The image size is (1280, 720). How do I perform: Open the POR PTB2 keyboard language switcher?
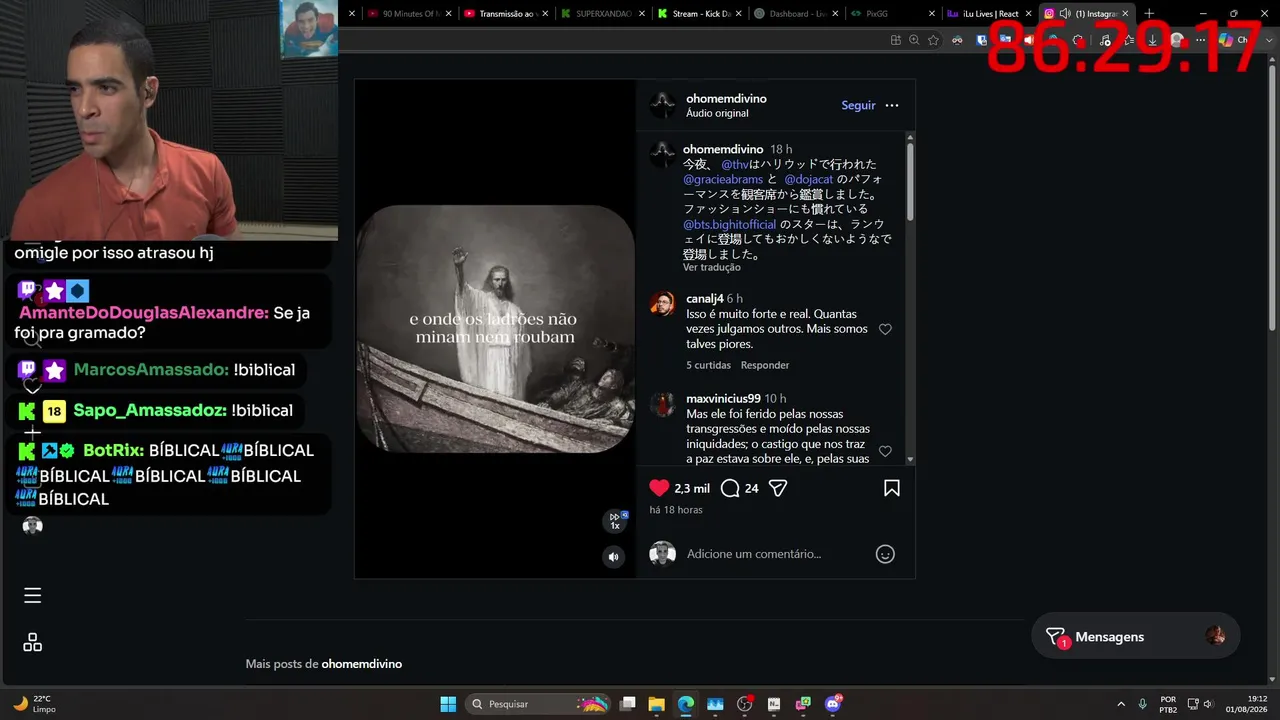pyautogui.click(x=1168, y=704)
